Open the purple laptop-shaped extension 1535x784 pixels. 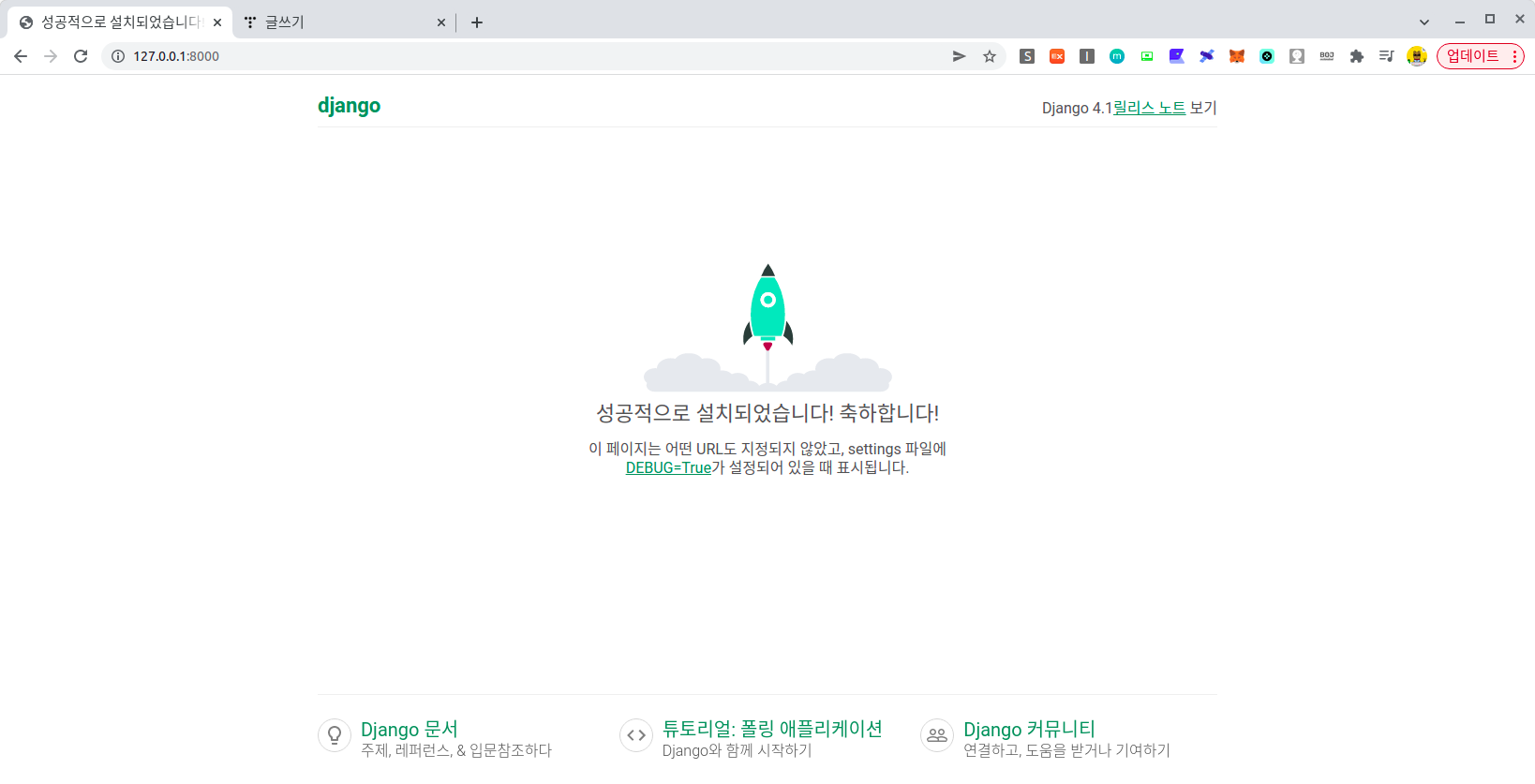[x=1177, y=56]
